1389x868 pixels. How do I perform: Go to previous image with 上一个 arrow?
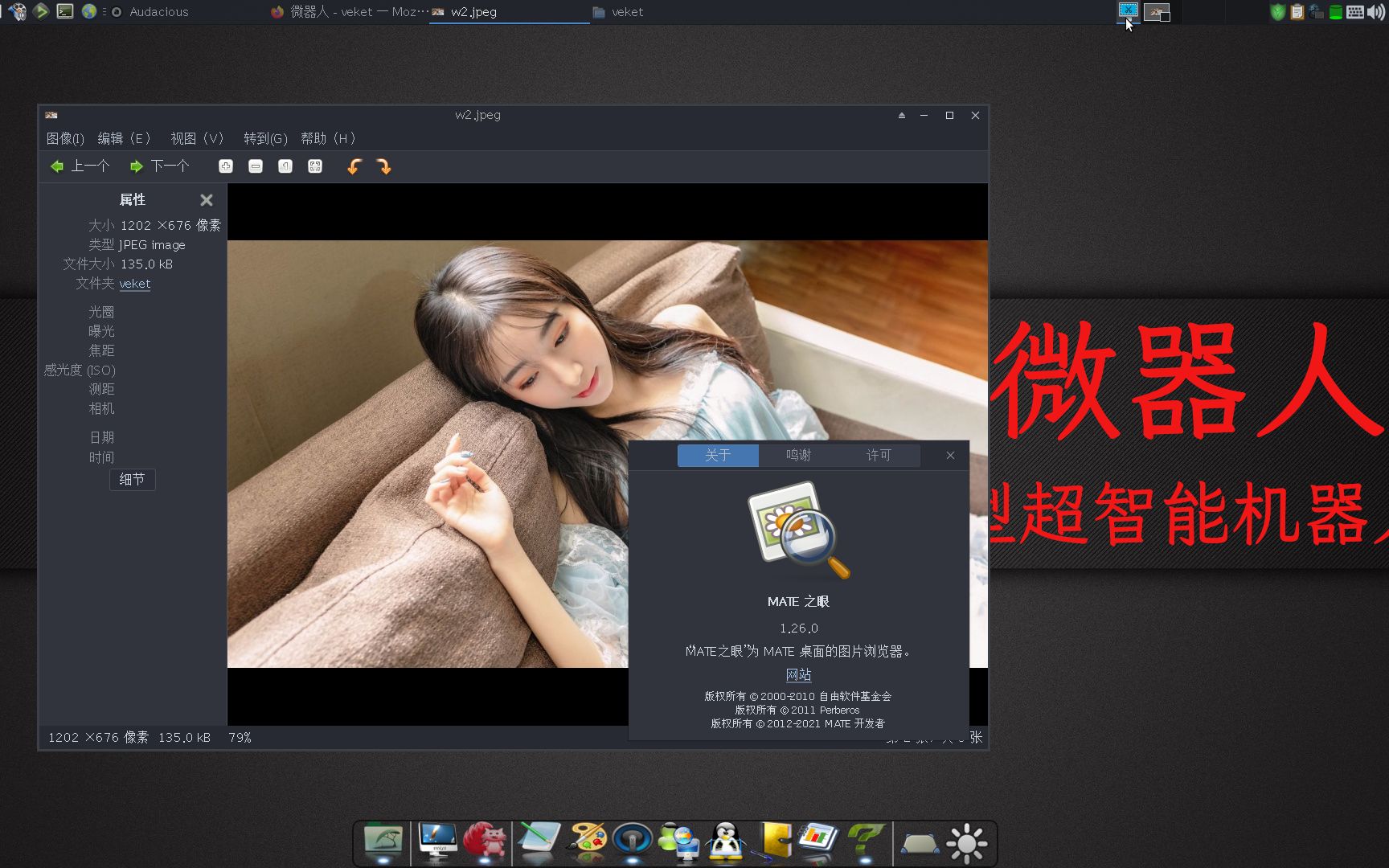coord(80,166)
